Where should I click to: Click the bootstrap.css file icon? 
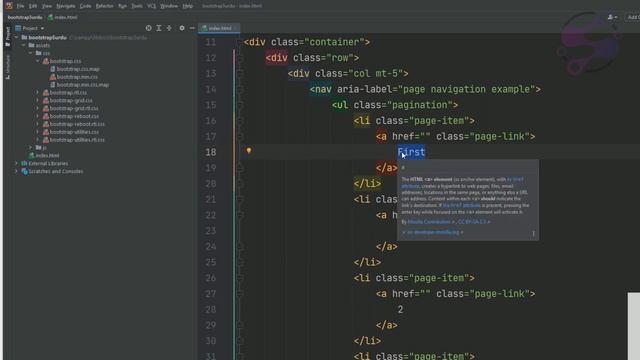point(46,61)
